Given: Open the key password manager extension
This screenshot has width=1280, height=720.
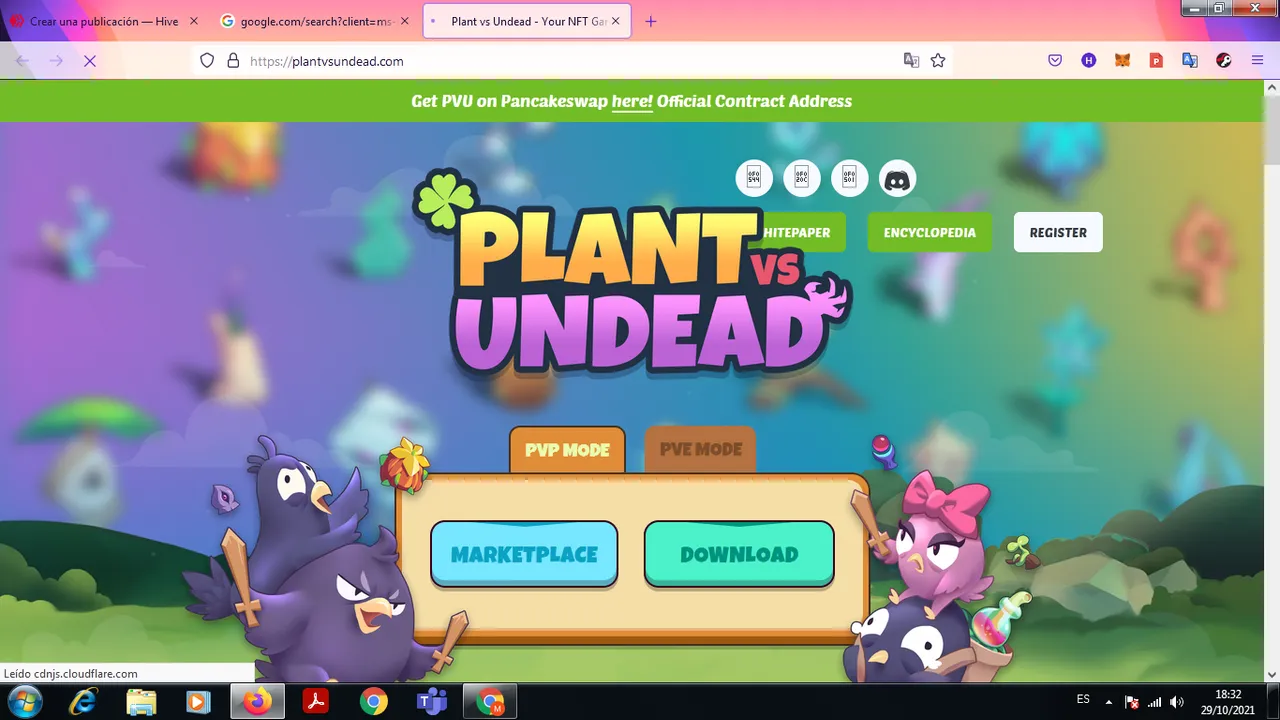Looking at the screenshot, I should tap(1224, 61).
